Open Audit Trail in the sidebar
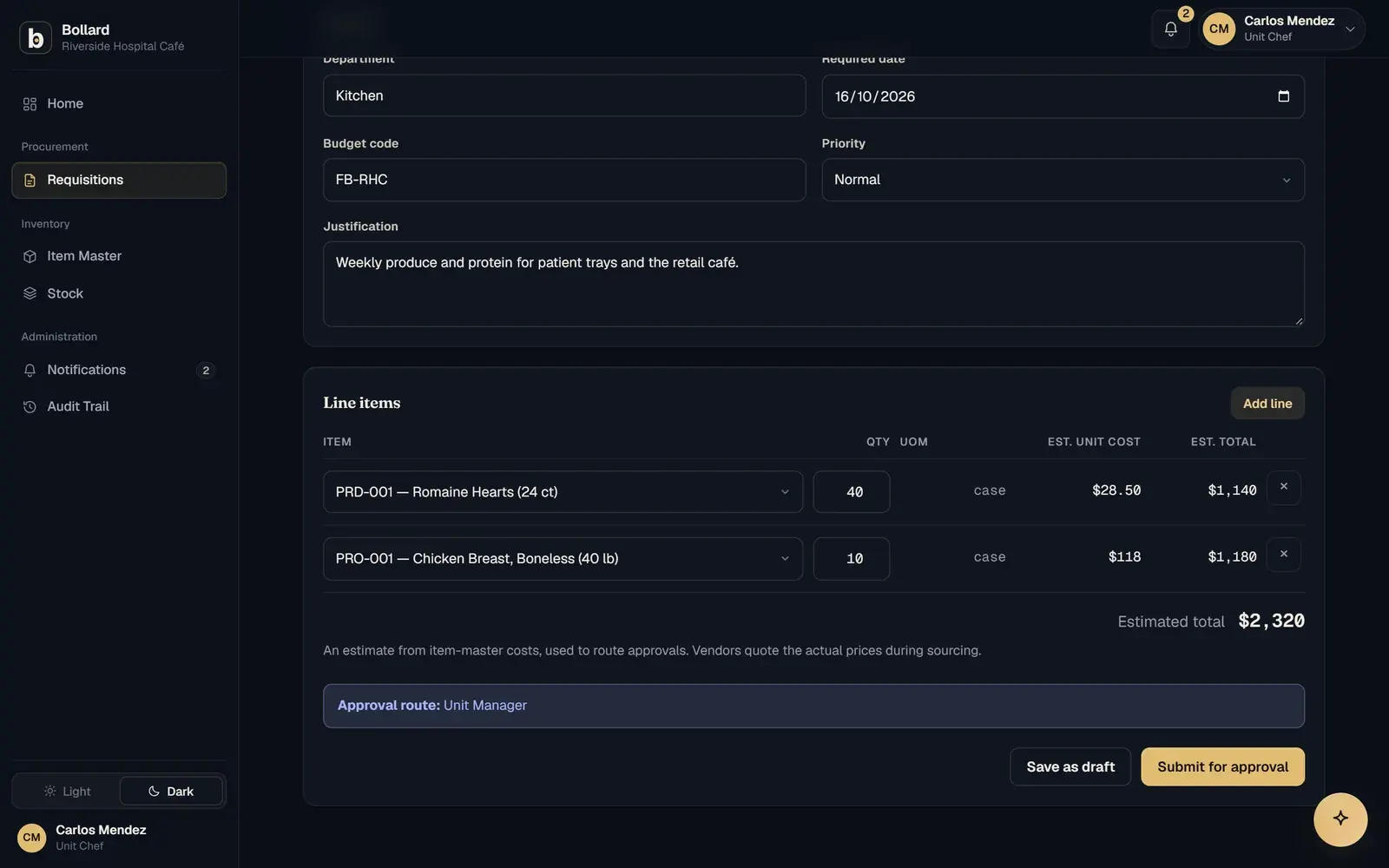Viewport: 1389px width, 868px height. click(x=119, y=407)
